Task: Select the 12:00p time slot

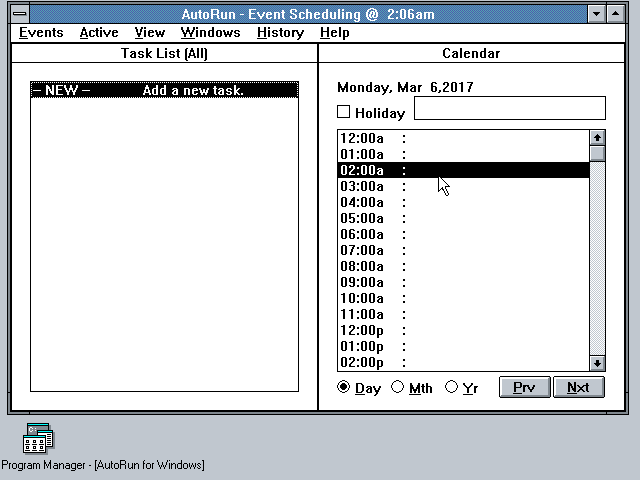Action: tap(464, 330)
